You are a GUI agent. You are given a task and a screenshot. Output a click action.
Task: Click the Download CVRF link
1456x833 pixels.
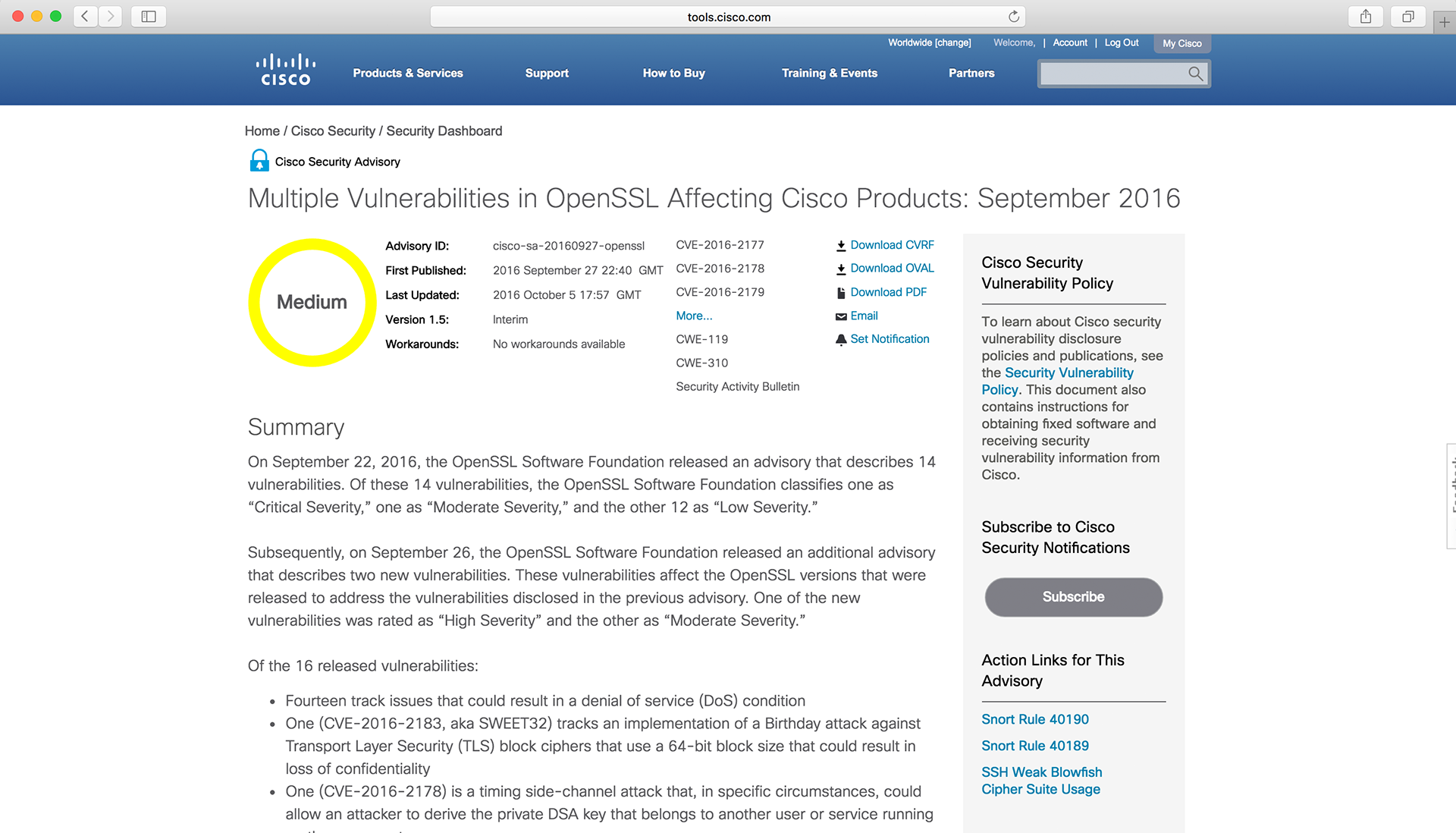click(x=892, y=245)
